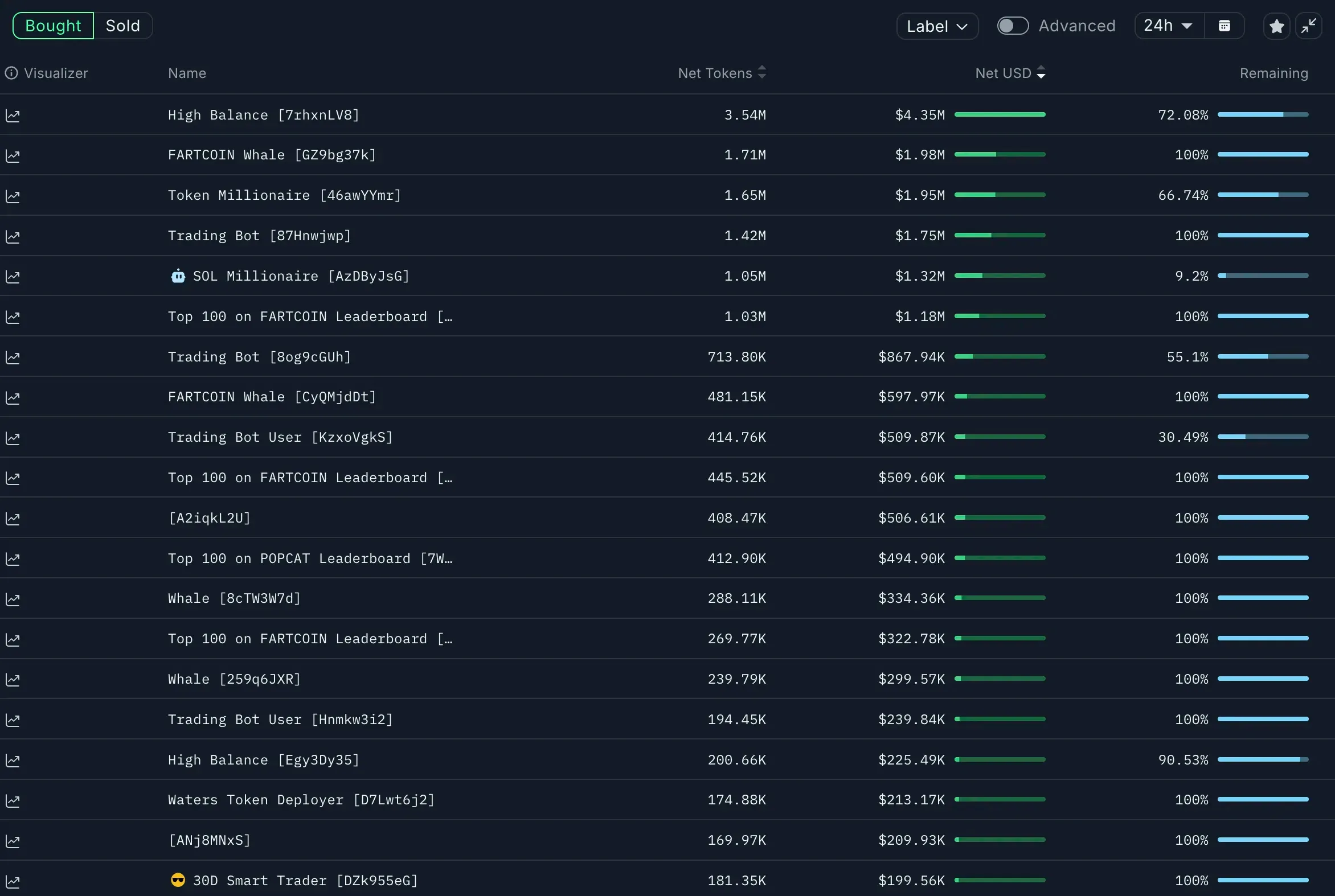Expand the 24h timeframe dropdown
This screenshot has width=1335, height=896.
coord(1169,26)
